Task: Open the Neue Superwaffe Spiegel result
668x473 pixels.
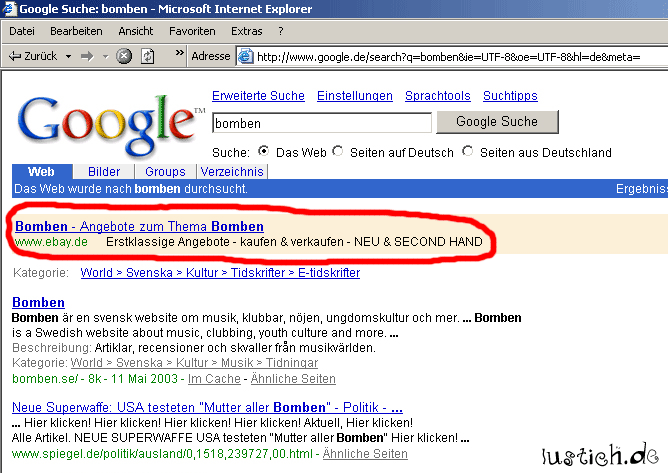Action: [x=207, y=407]
